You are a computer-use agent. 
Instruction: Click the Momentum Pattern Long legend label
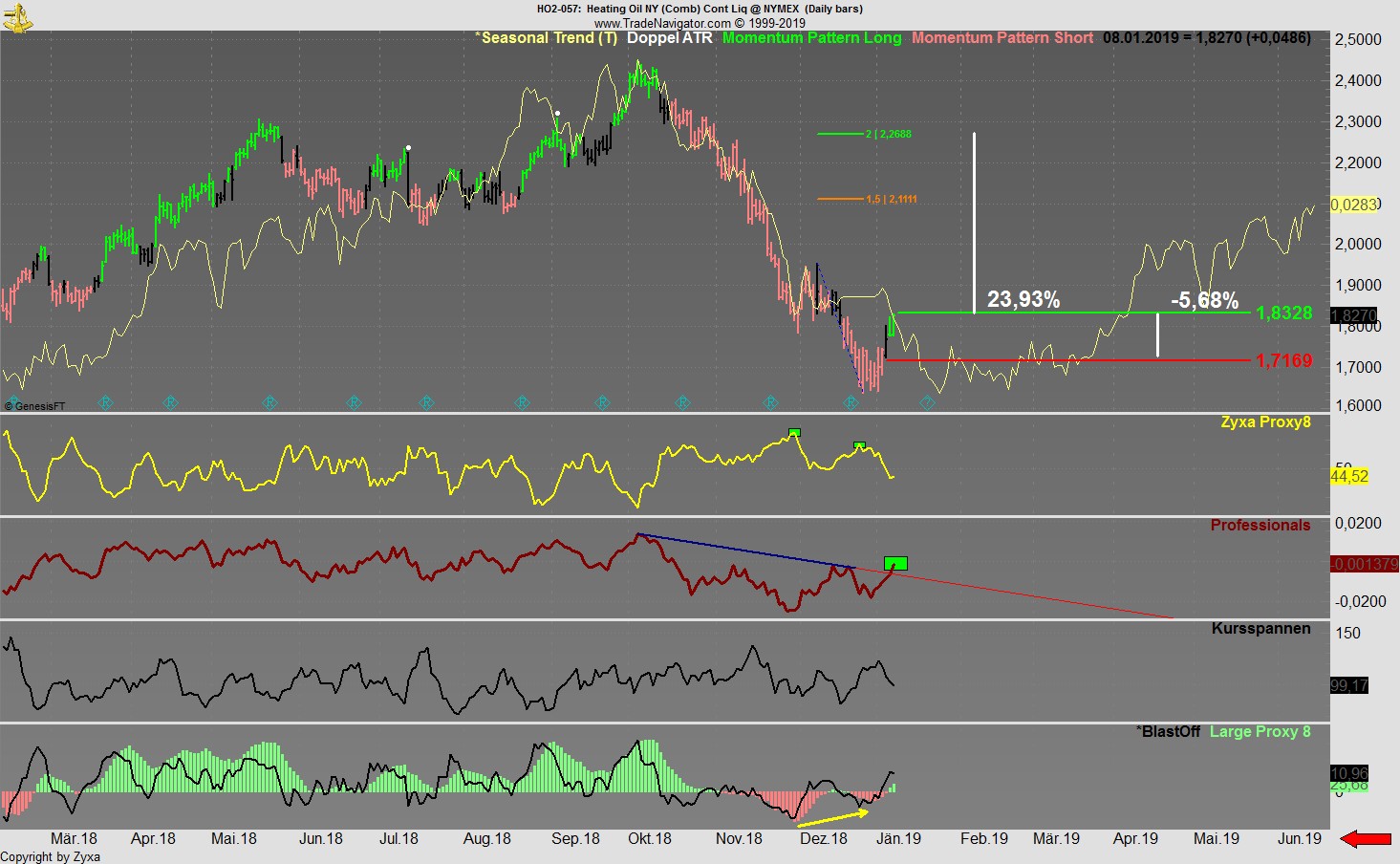pos(811,38)
